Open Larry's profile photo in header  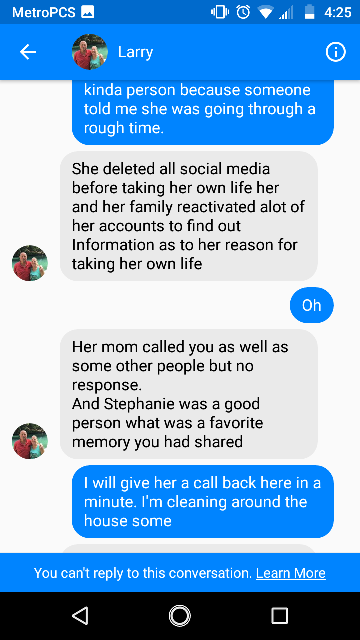(89, 52)
